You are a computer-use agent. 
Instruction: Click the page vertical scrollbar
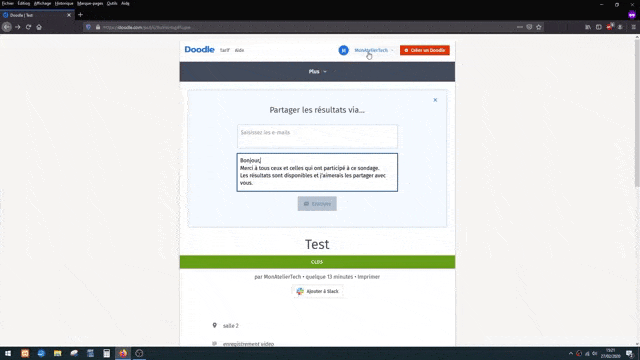(x=637, y=112)
